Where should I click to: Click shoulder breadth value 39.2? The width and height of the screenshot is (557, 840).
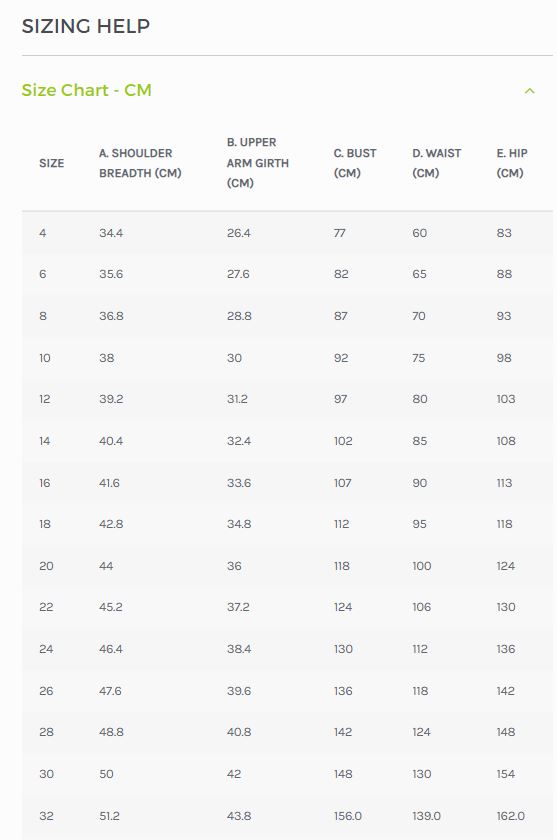[111, 399]
